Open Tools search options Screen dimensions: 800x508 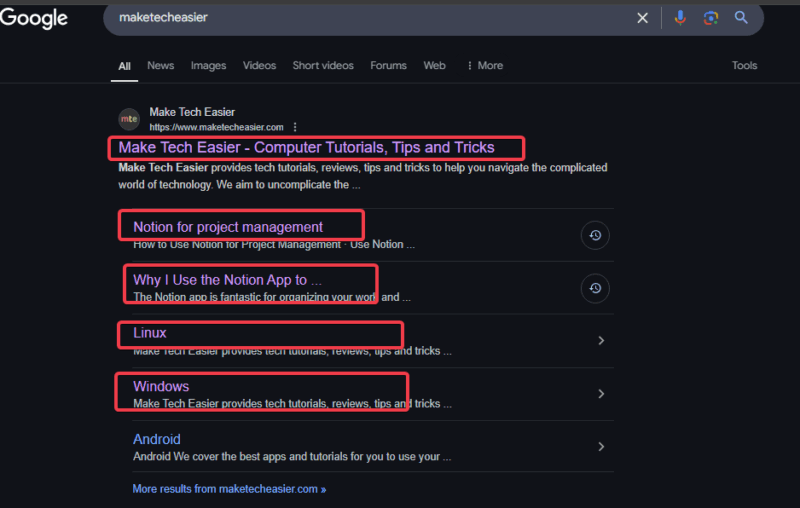[744, 66]
